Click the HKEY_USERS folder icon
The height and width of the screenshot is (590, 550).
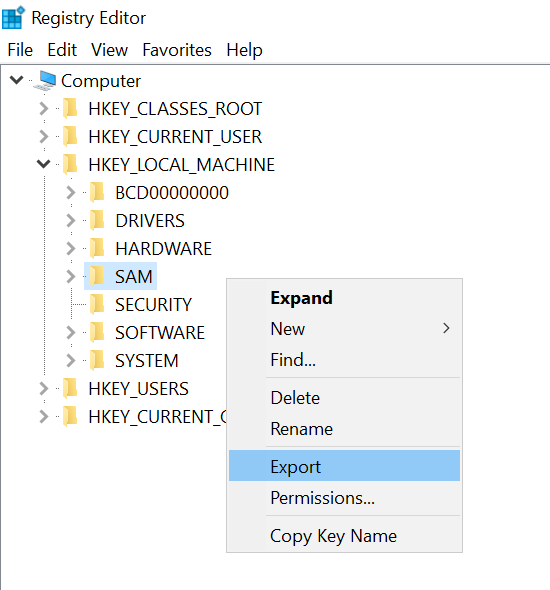70,389
